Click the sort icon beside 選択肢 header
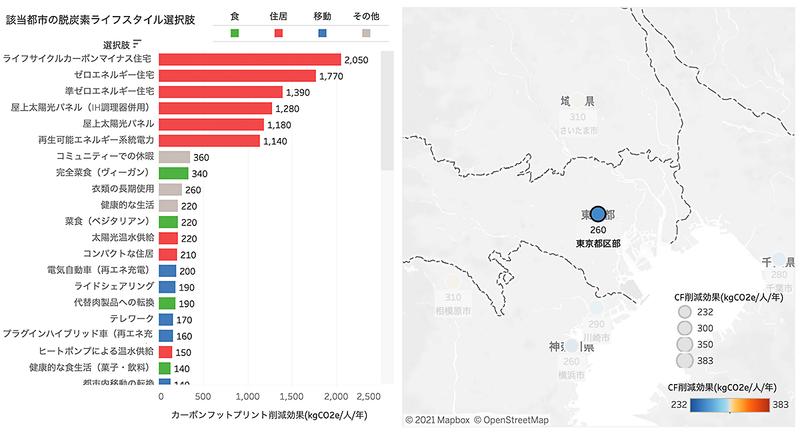The width and height of the screenshot is (800, 438). (137, 42)
